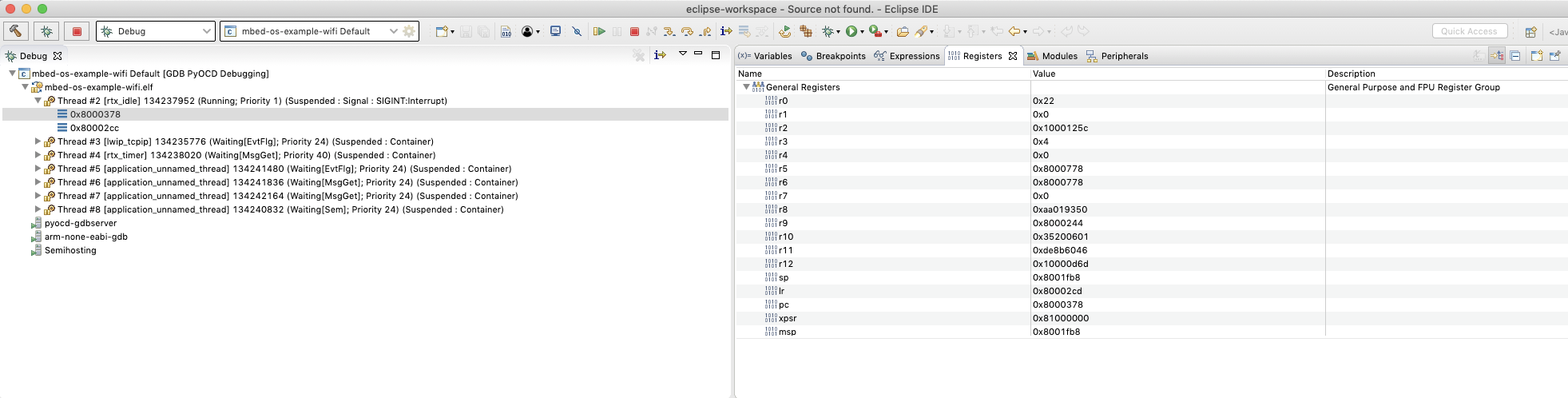Click Run External Tools icon

pos(875,31)
